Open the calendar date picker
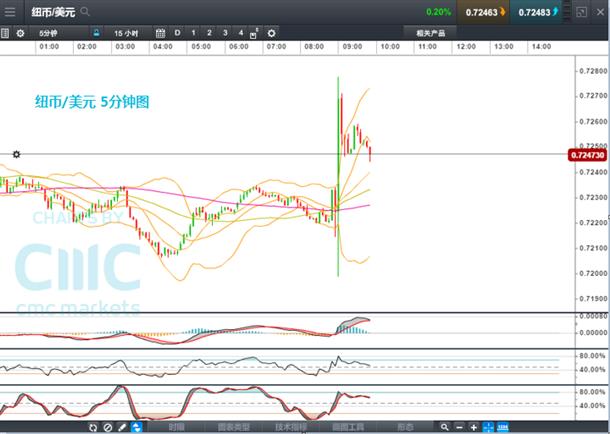Screen dimensions: 610x434 pos(160,33)
